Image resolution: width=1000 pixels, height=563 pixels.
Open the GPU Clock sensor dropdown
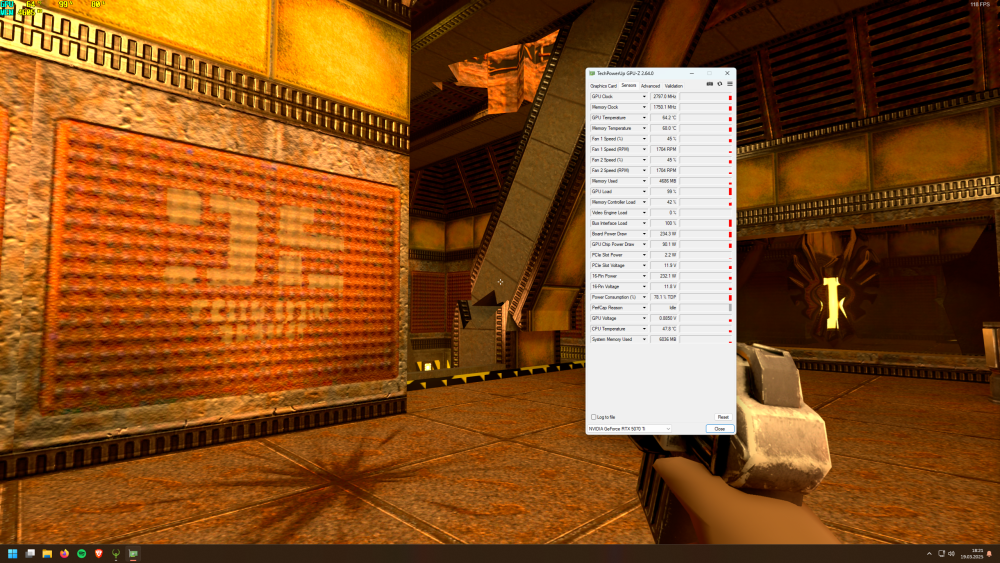644,97
